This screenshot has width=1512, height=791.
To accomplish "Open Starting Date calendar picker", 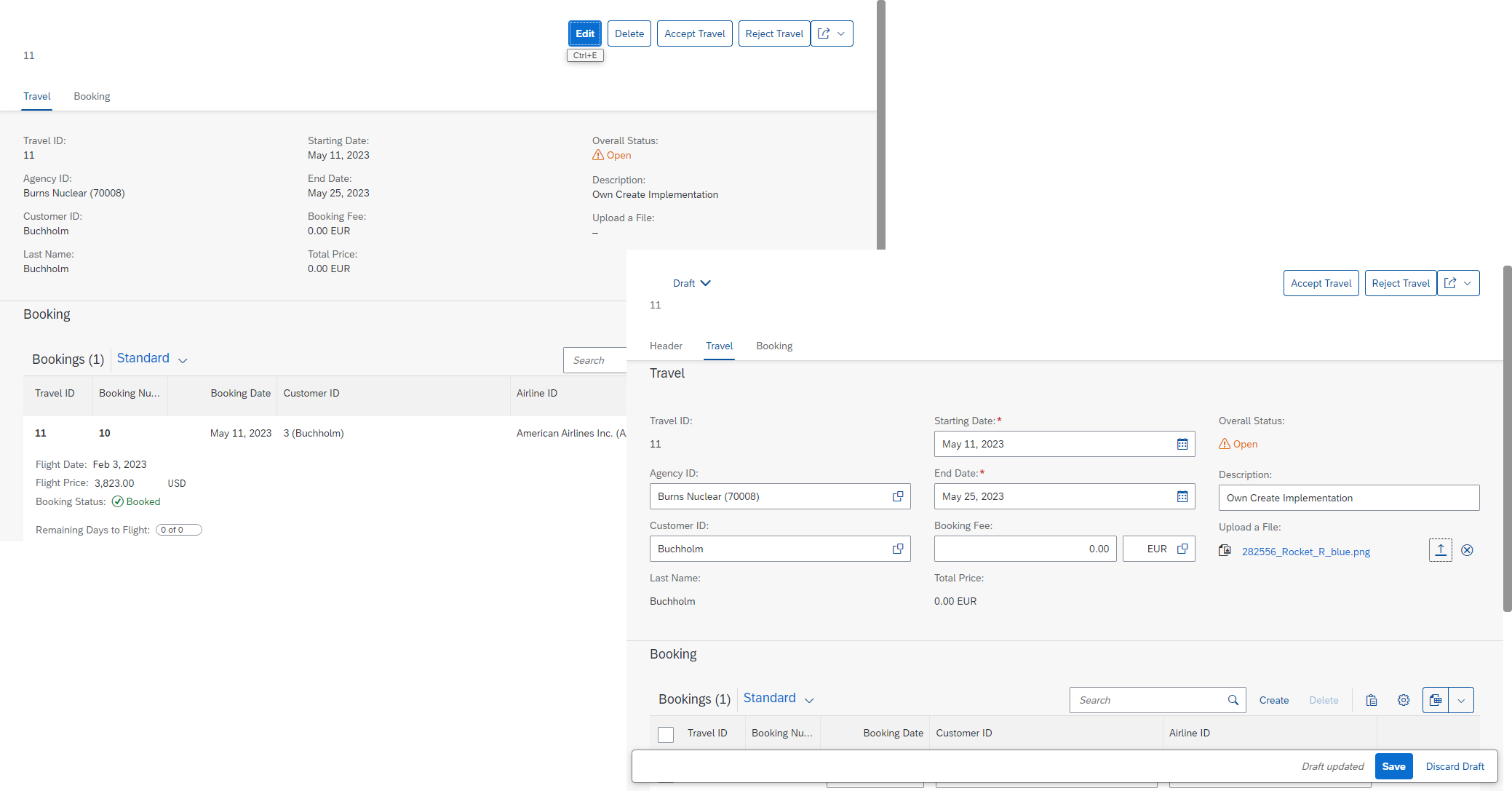I will [x=1182, y=444].
